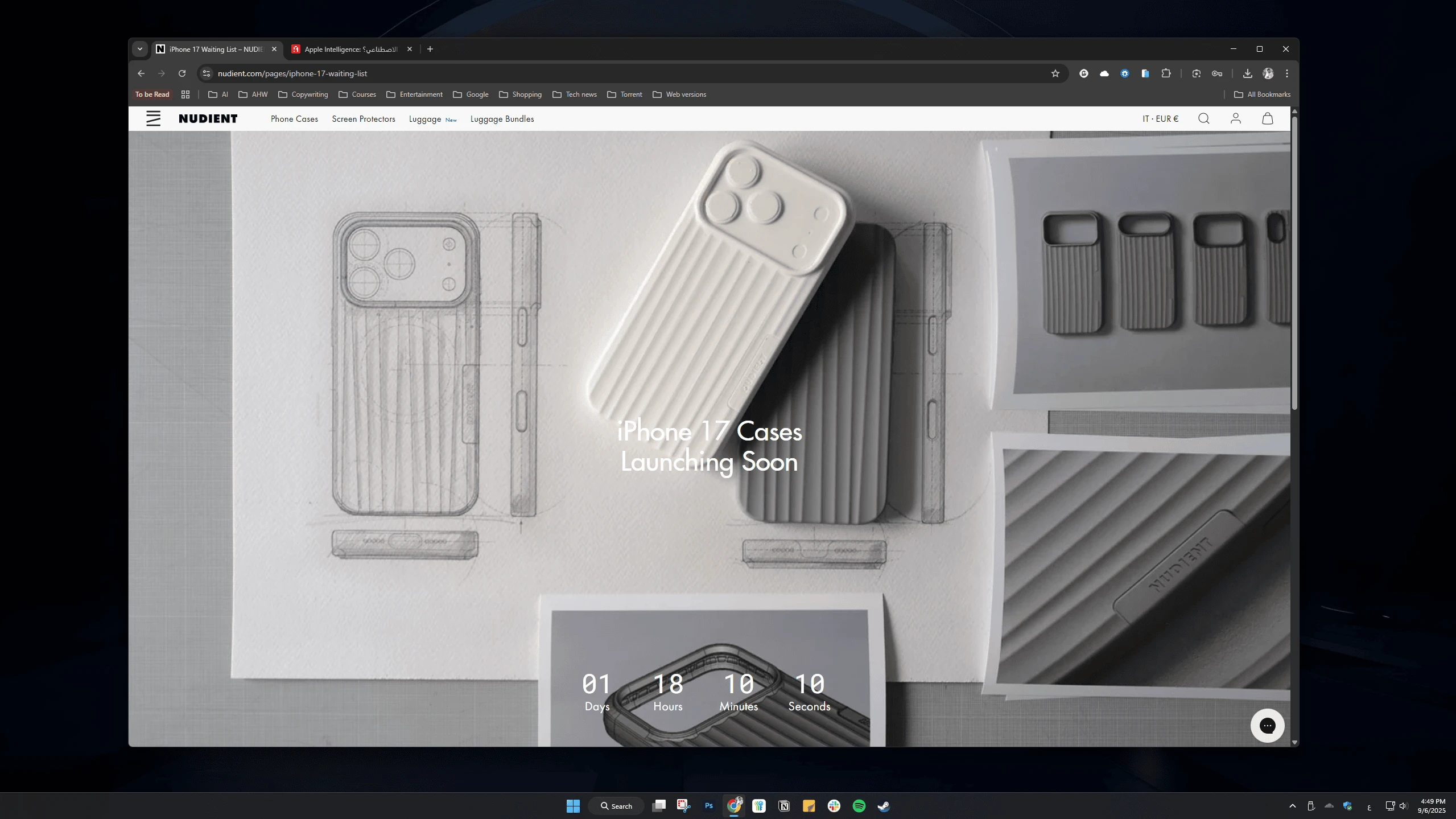Open the Chrome downloads panel
Viewport: 1456px width, 819px height.
coord(1247,73)
